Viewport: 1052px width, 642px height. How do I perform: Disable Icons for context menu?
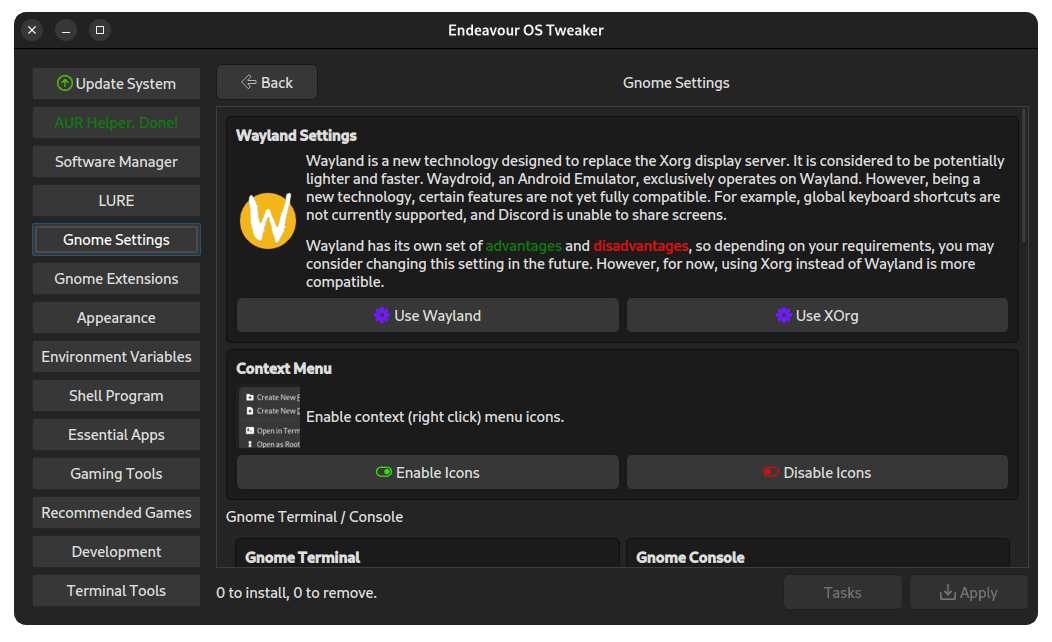[x=817, y=472]
